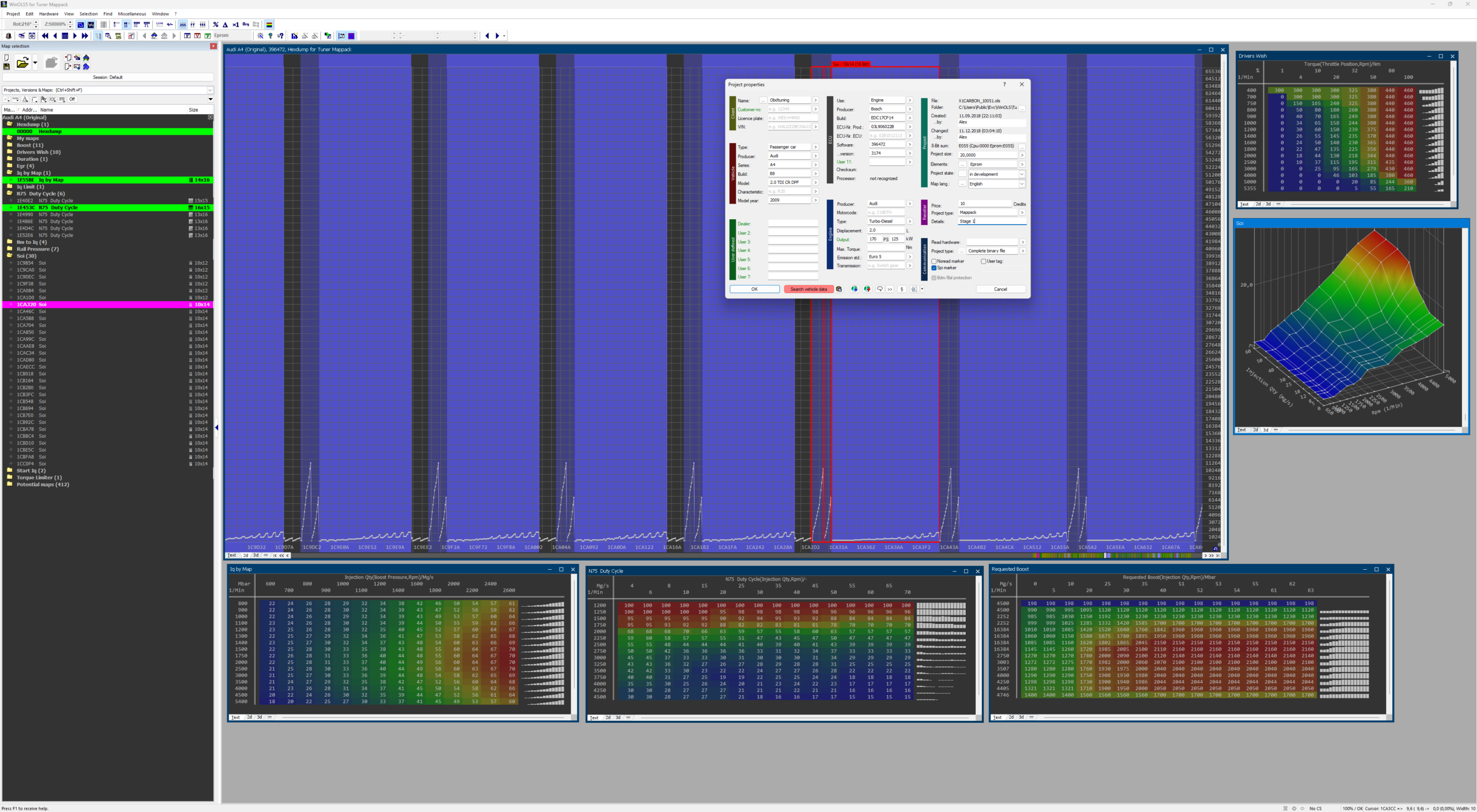Click the open project folder icon
Screen dimensions: 1477x812
pos(22,63)
